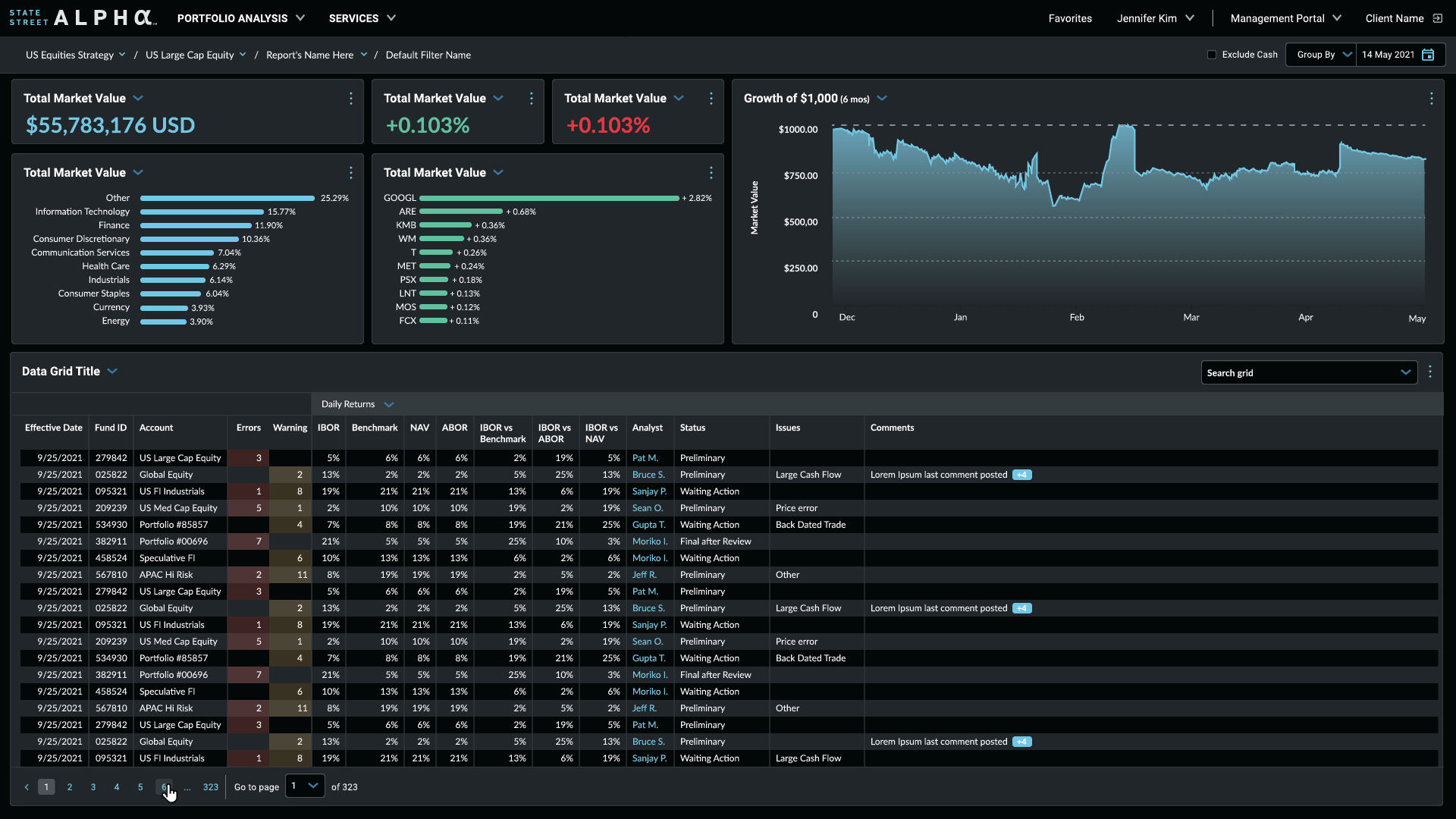
Task: Open Data Grid options kebab menu
Action: click(1430, 372)
